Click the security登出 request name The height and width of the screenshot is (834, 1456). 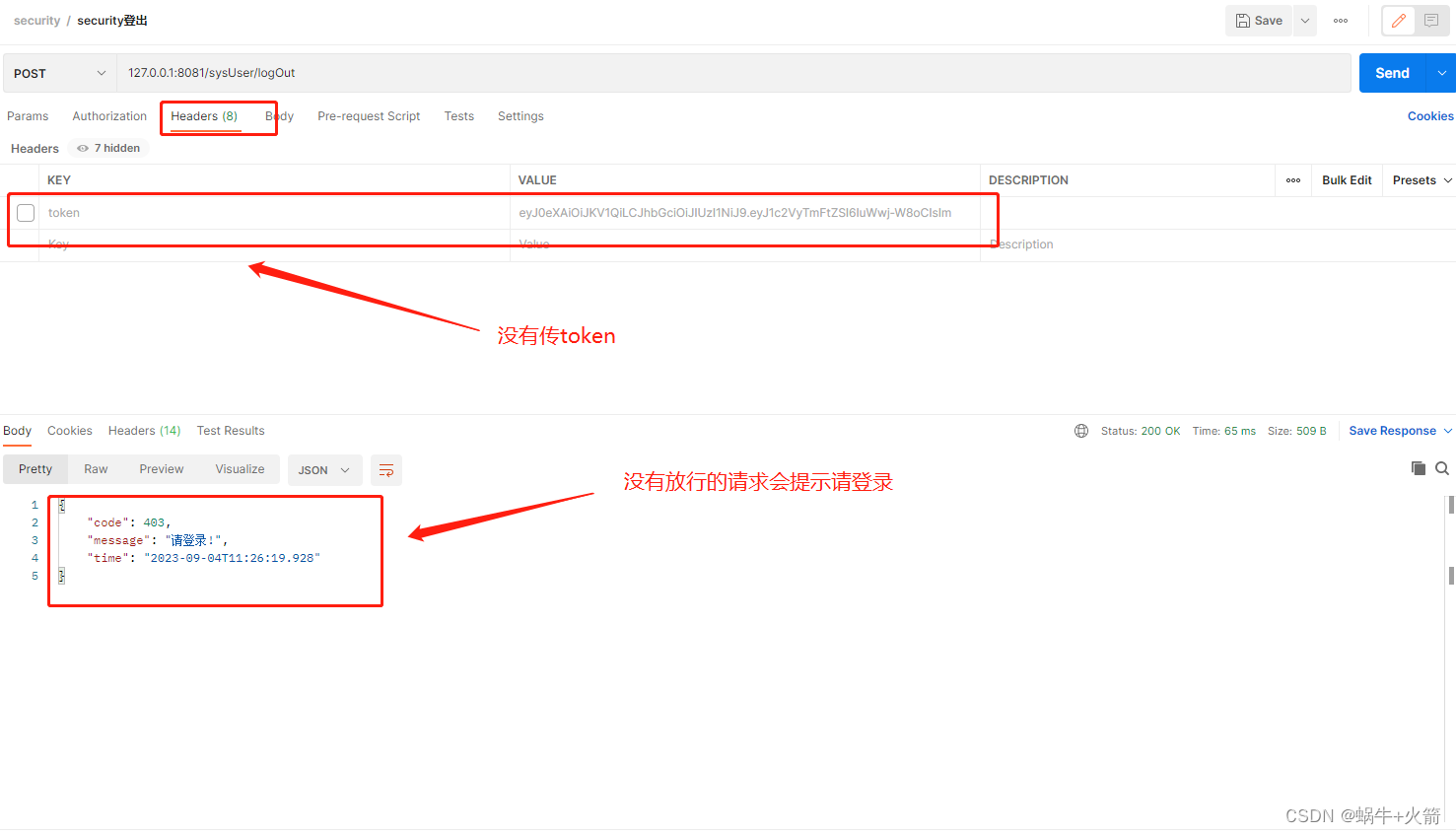click(112, 21)
